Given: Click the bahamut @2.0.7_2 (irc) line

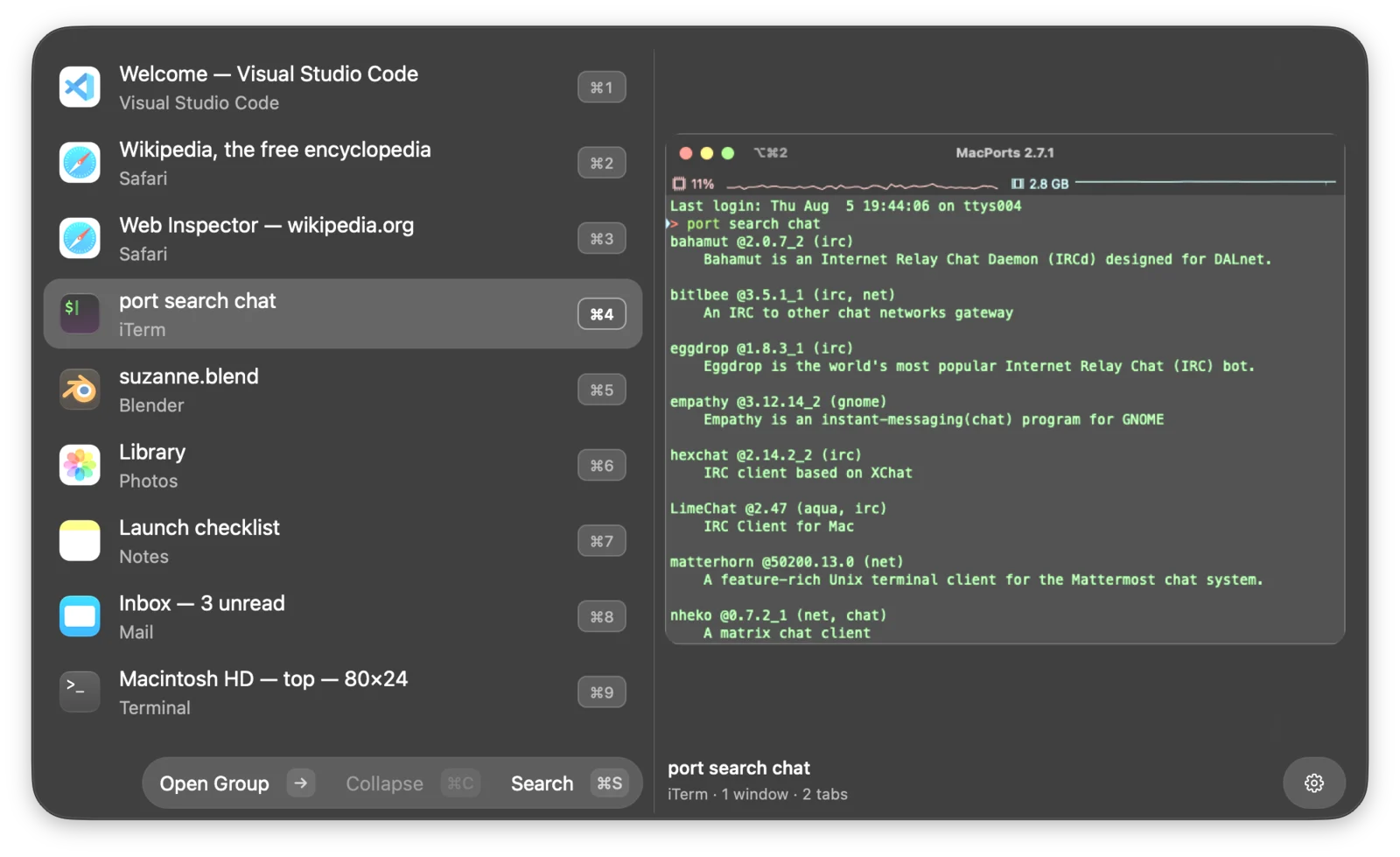Looking at the screenshot, I should click(761, 242).
